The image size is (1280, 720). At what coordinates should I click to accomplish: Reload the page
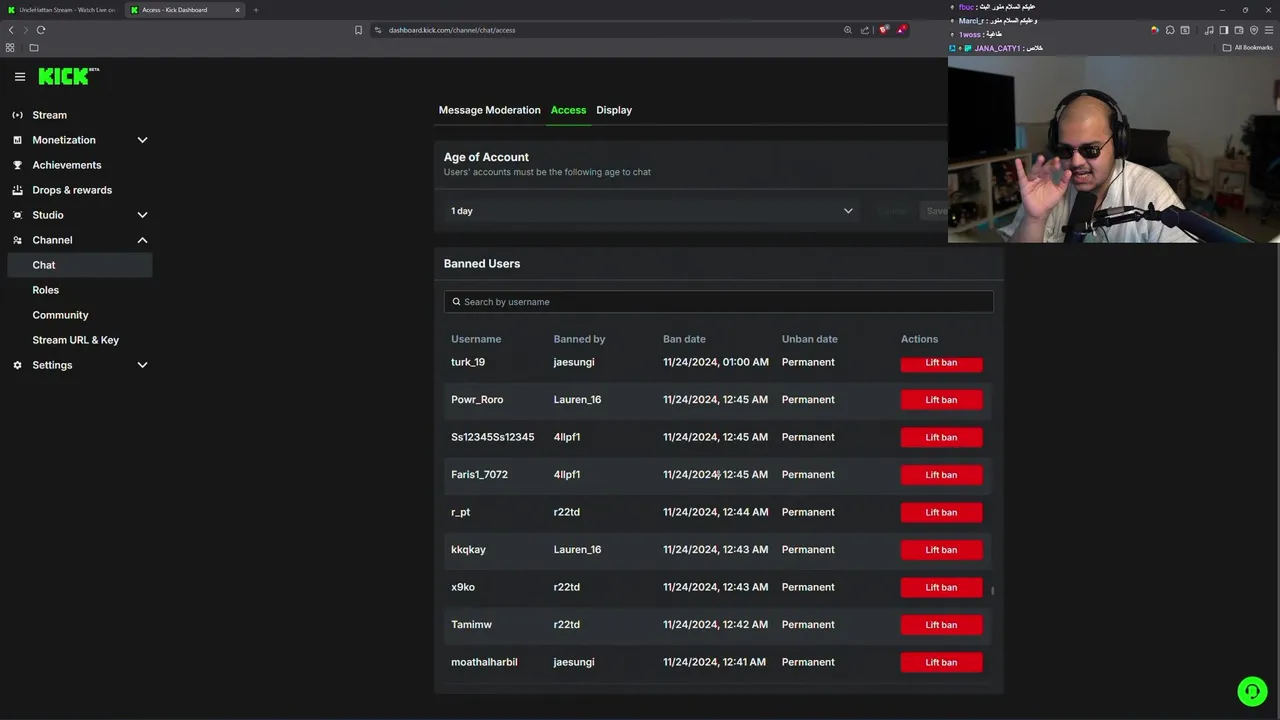click(41, 30)
